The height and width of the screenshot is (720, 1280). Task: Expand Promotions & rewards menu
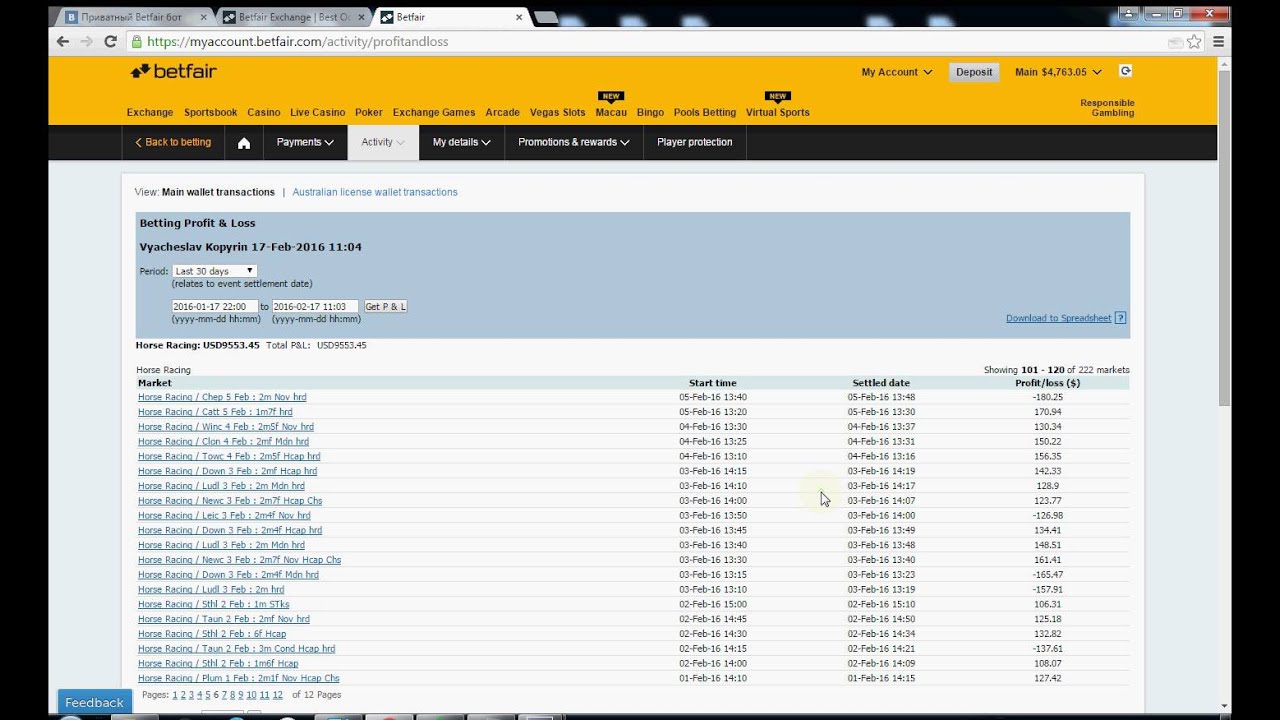point(573,142)
